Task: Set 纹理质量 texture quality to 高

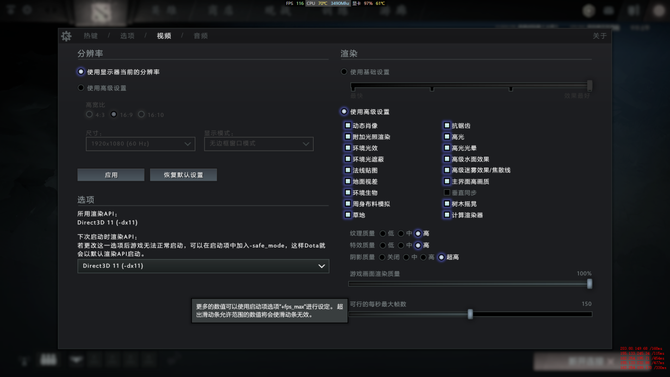Action: click(x=418, y=233)
